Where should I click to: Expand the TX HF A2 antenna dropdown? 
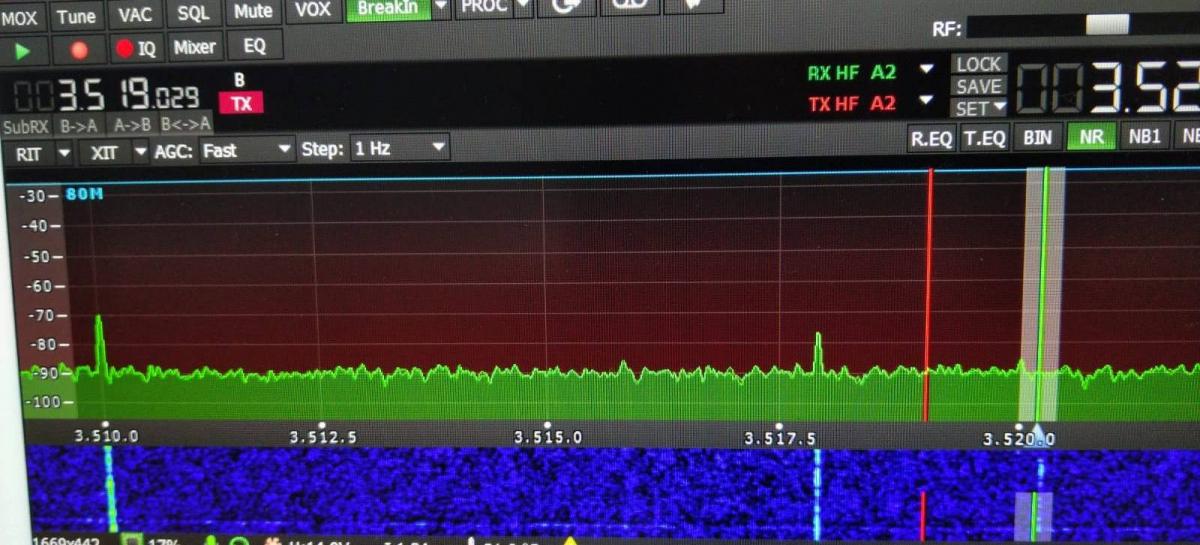pyautogui.click(x=926, y=101)
